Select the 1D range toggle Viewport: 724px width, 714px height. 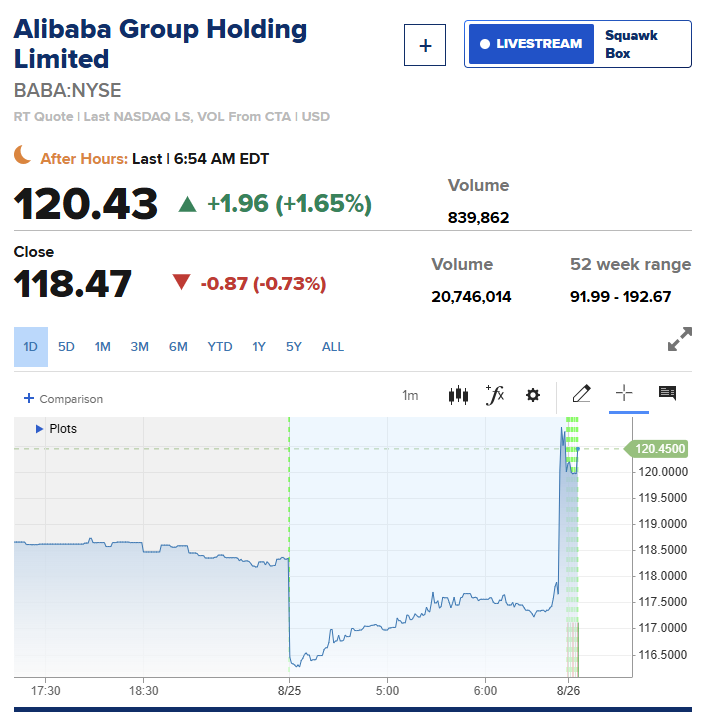31,347
